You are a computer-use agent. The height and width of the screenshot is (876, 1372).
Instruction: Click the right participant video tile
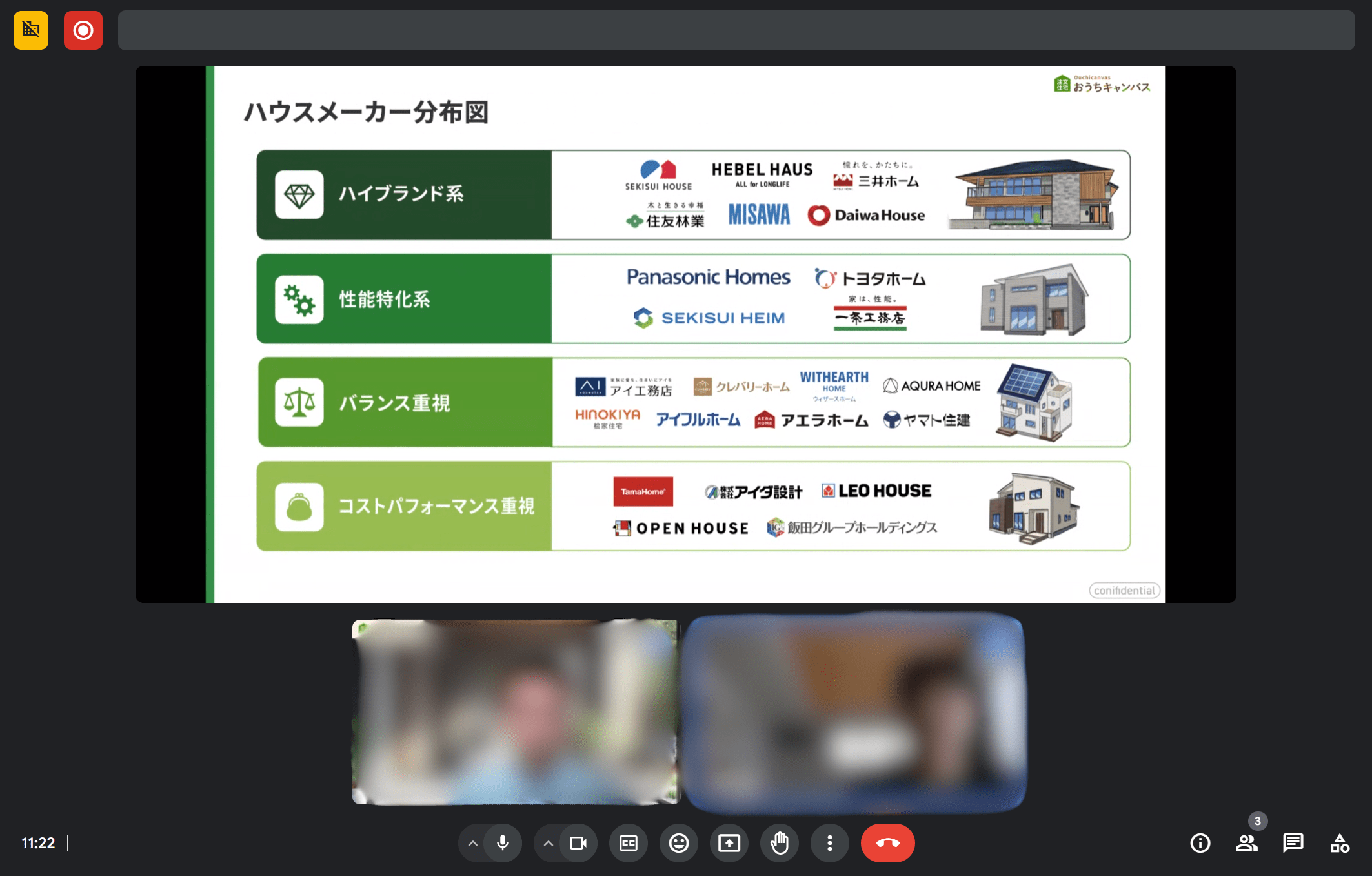coord(854,713)
